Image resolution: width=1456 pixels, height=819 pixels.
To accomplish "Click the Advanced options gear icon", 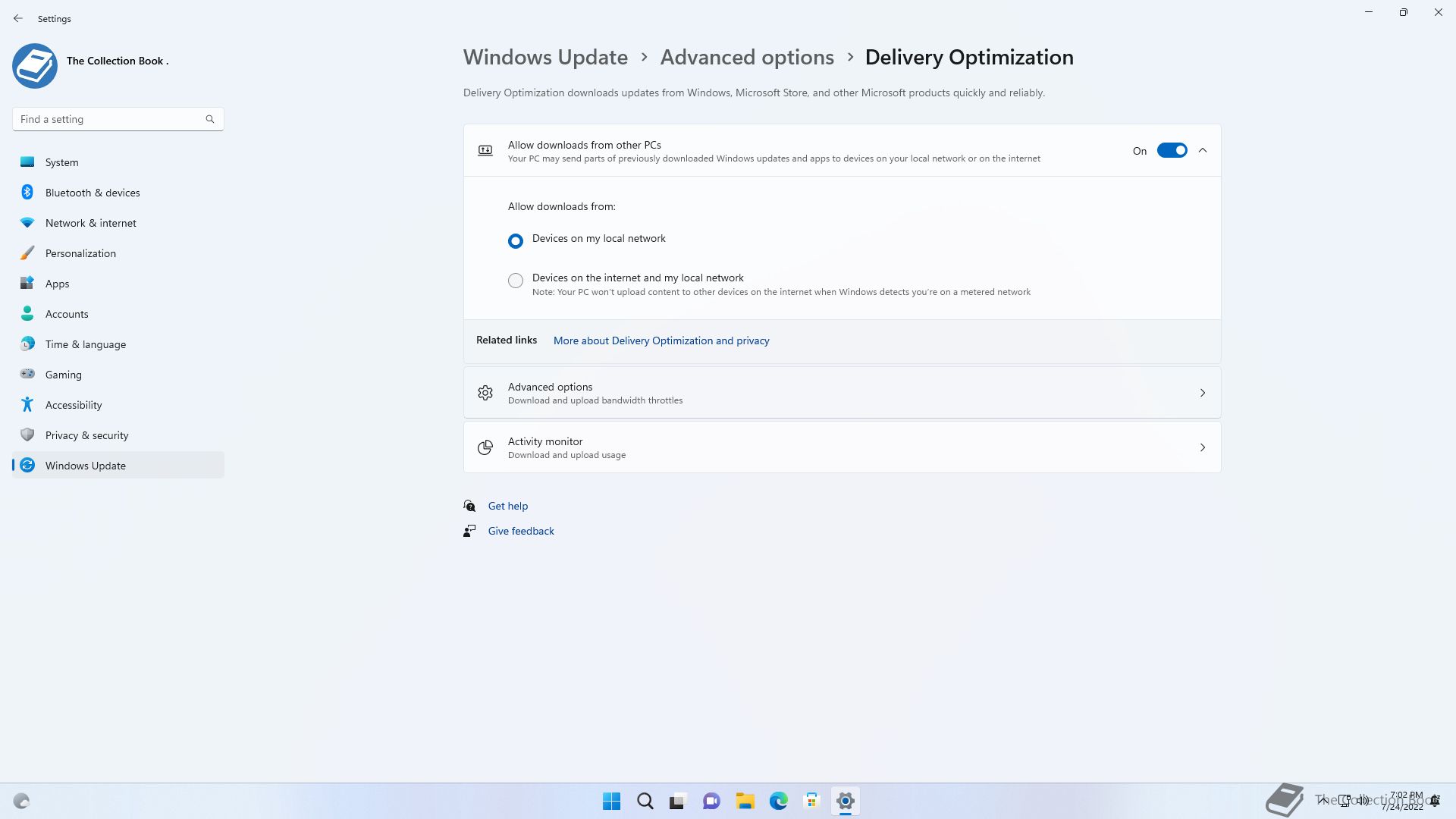I will pyautogui.click(x=485, y=393).
